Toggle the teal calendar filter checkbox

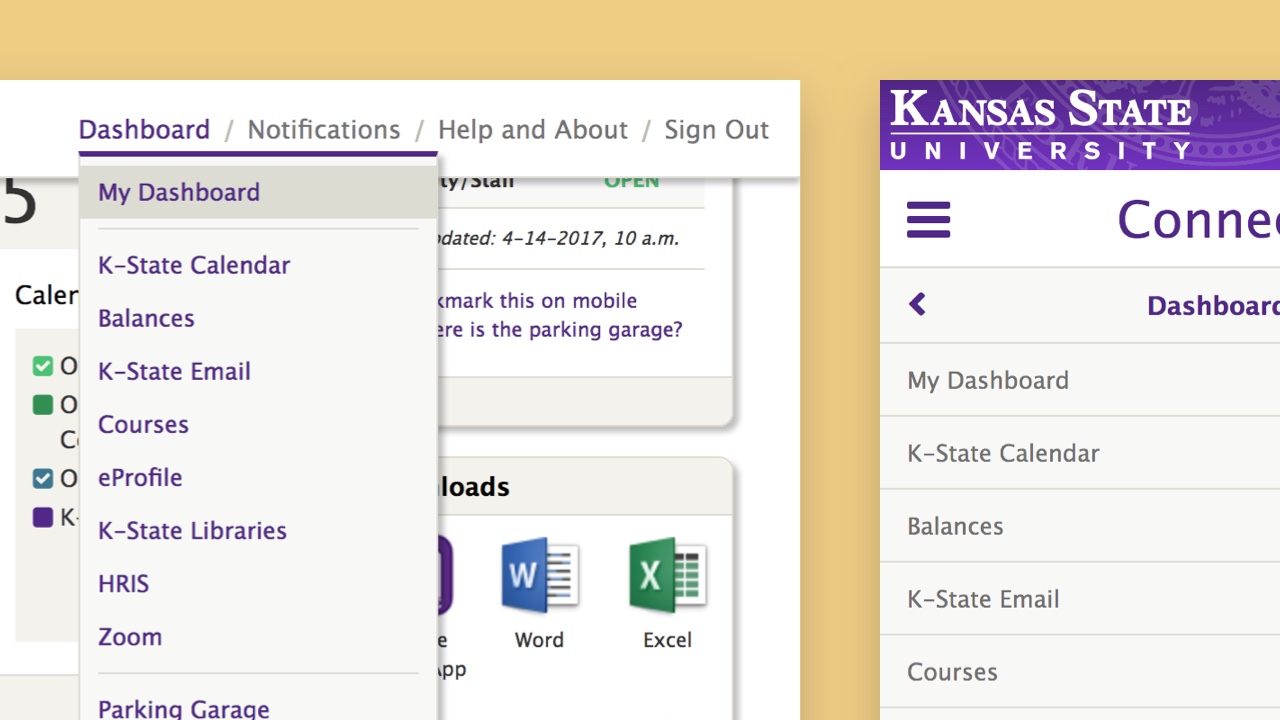click(x=43, y=479)
